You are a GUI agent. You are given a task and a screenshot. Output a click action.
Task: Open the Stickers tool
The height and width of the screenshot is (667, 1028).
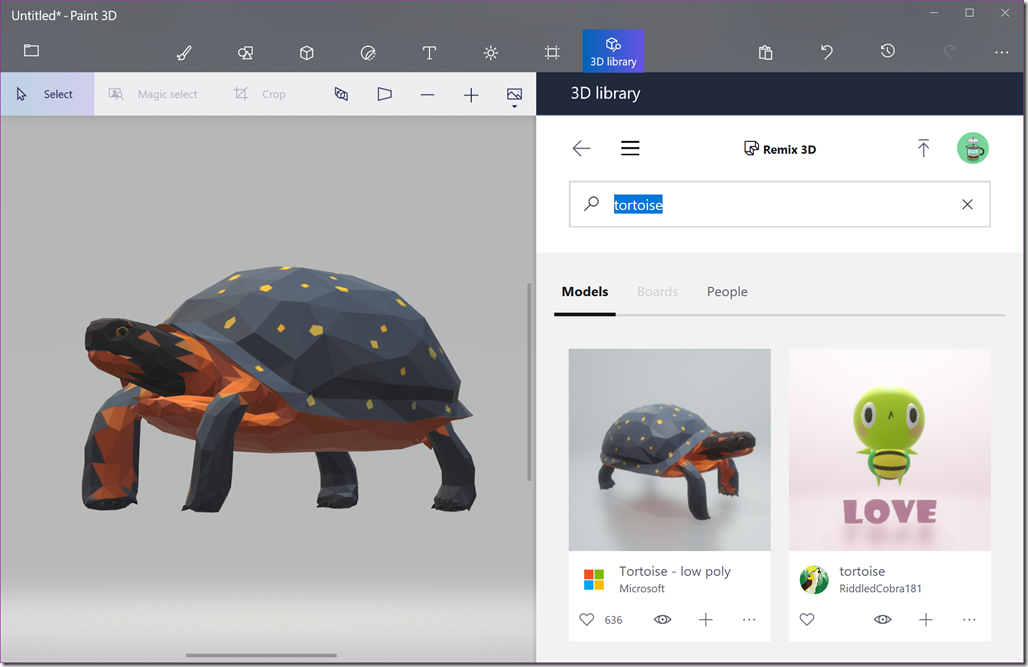[368, 52]
